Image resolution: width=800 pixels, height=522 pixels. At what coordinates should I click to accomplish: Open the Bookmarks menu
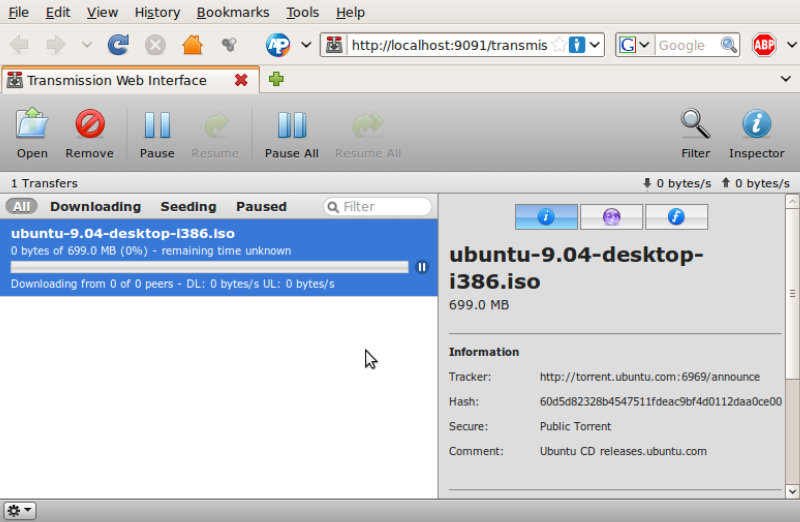point(233,12)
